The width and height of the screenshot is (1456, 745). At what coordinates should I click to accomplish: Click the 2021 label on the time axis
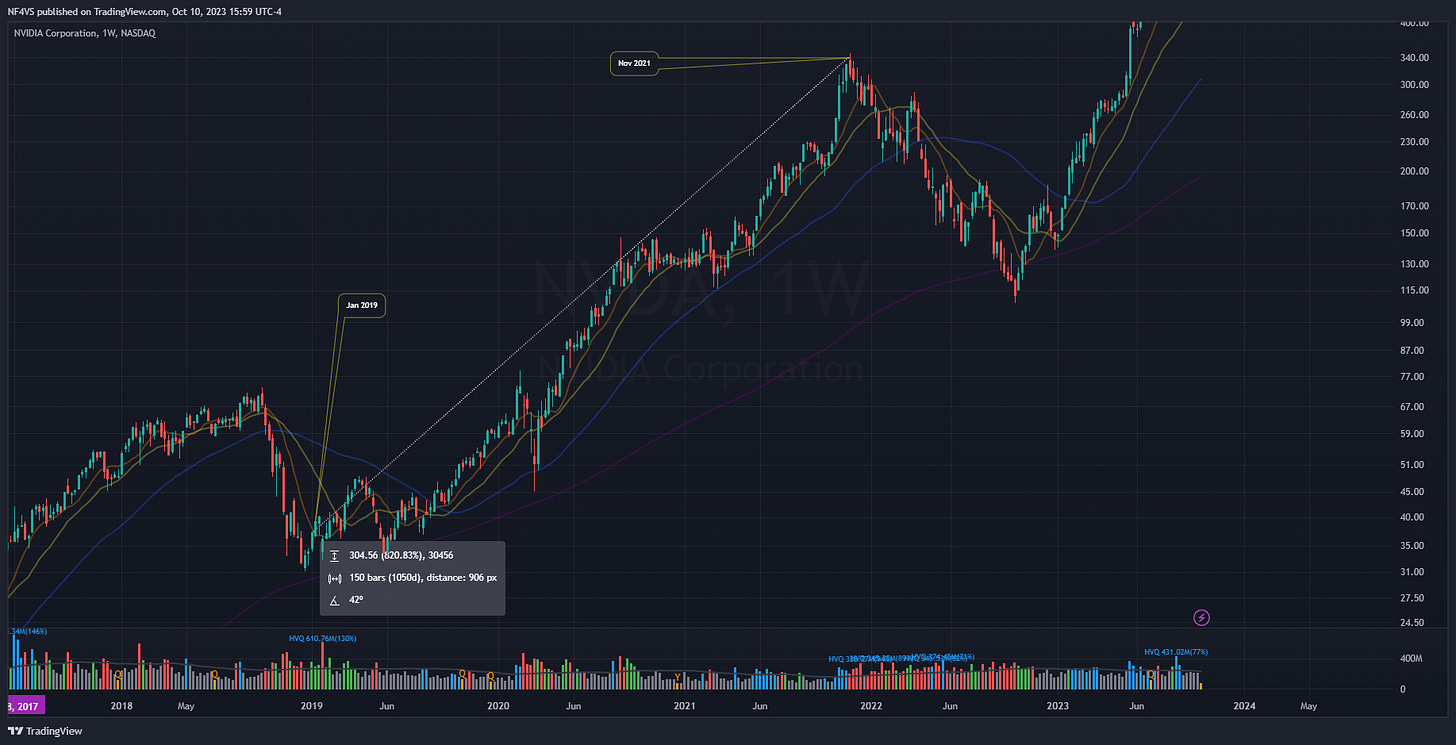(x=685, y=706)
